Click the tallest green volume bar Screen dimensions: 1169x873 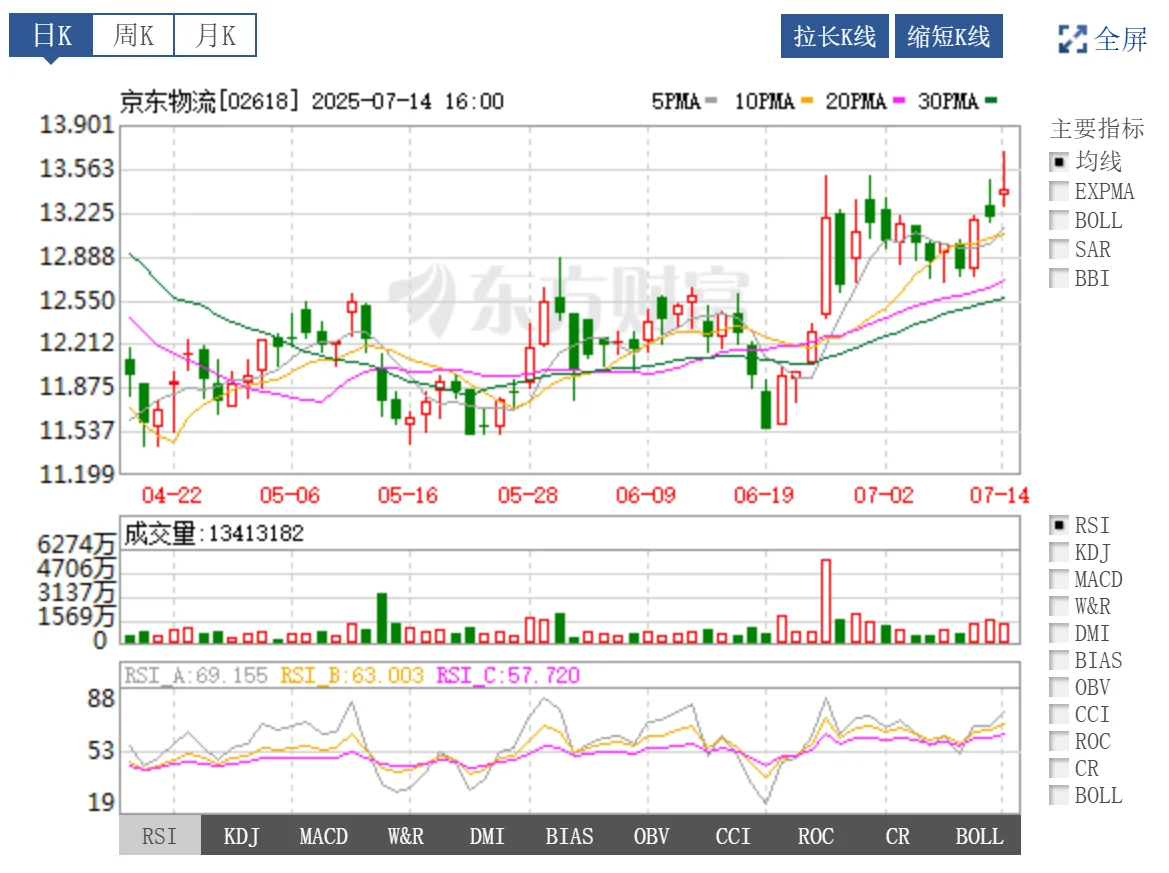point(382,618)
